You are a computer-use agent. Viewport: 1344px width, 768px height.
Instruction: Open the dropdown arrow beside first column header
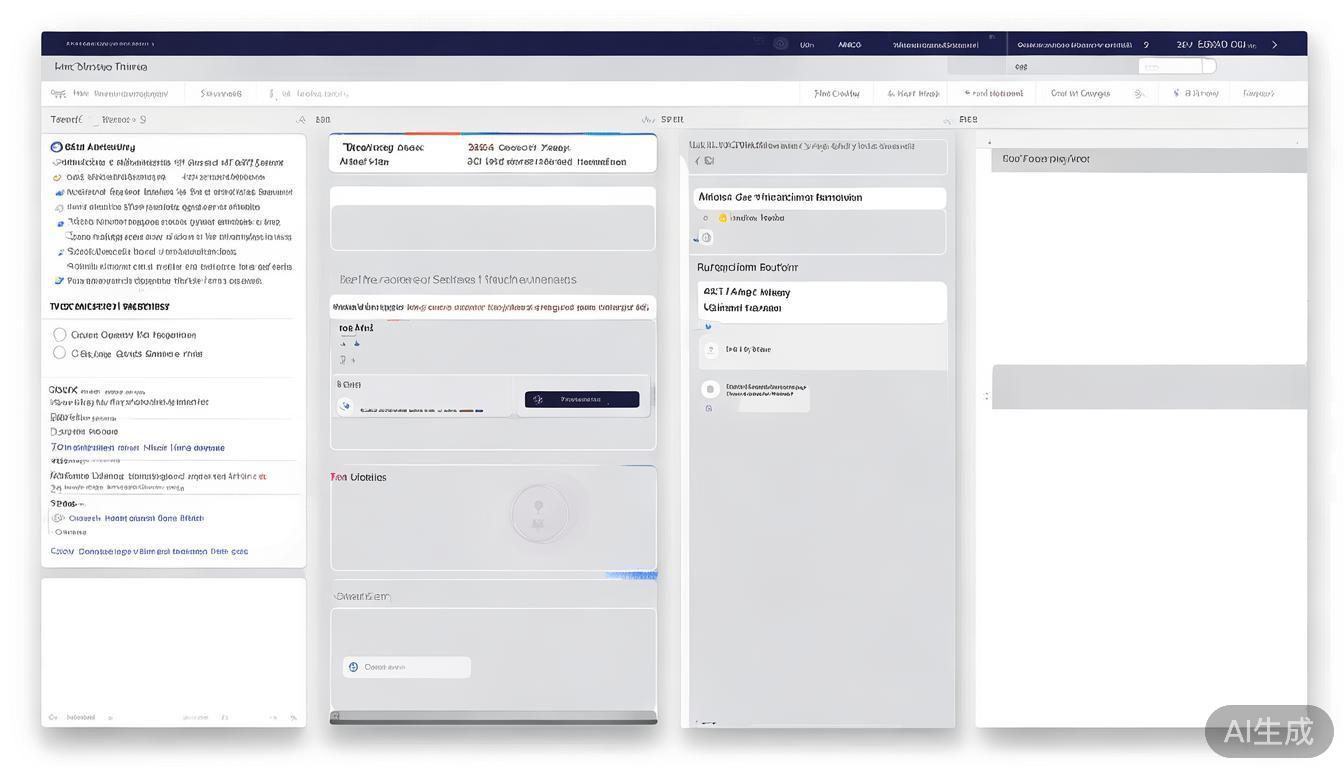pyautogui.click(x=300, y=120)
